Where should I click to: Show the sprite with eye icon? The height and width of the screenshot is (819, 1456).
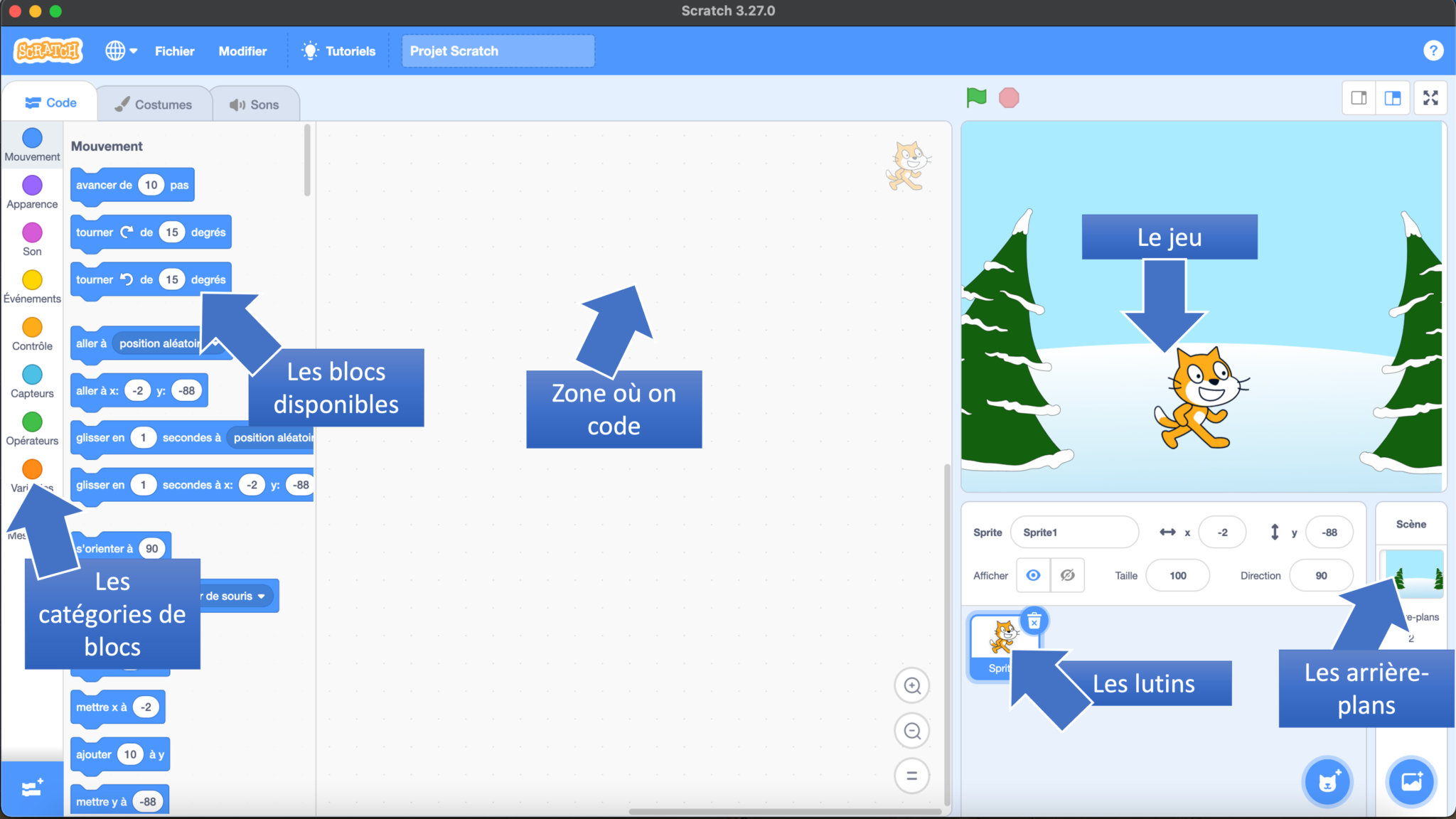1033,575
